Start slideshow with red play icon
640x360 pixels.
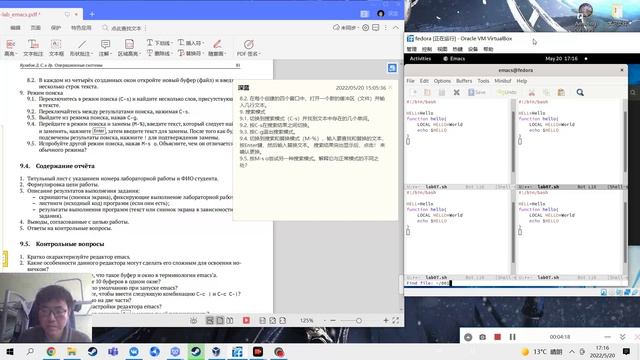click(246, 320)
